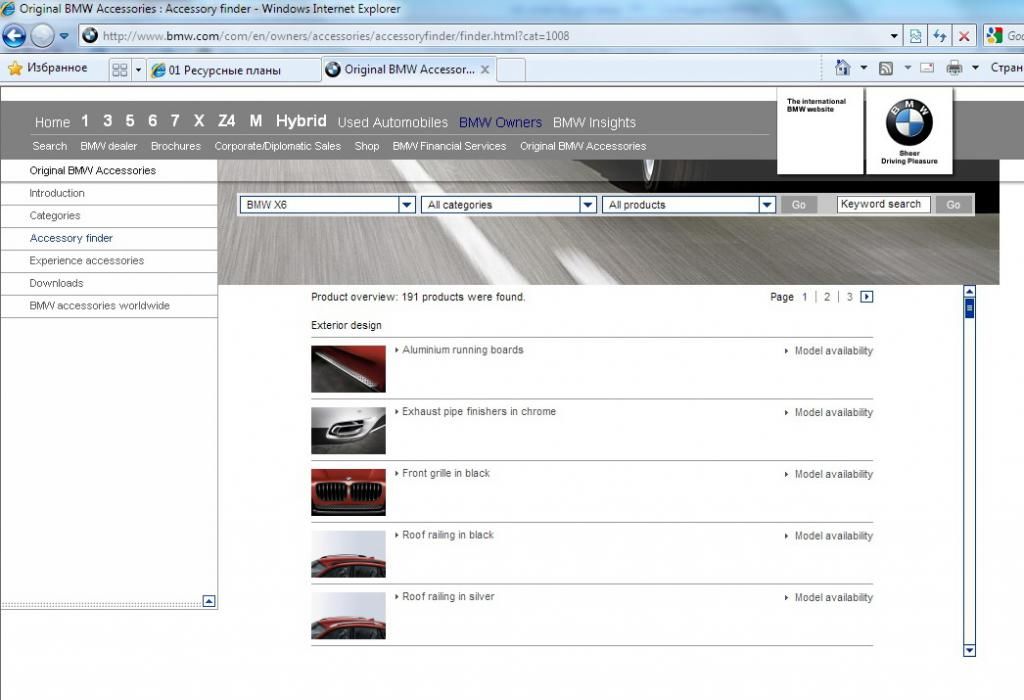
Task: Expand the address bar history dropdown
Action: click(x=894, y=36)
